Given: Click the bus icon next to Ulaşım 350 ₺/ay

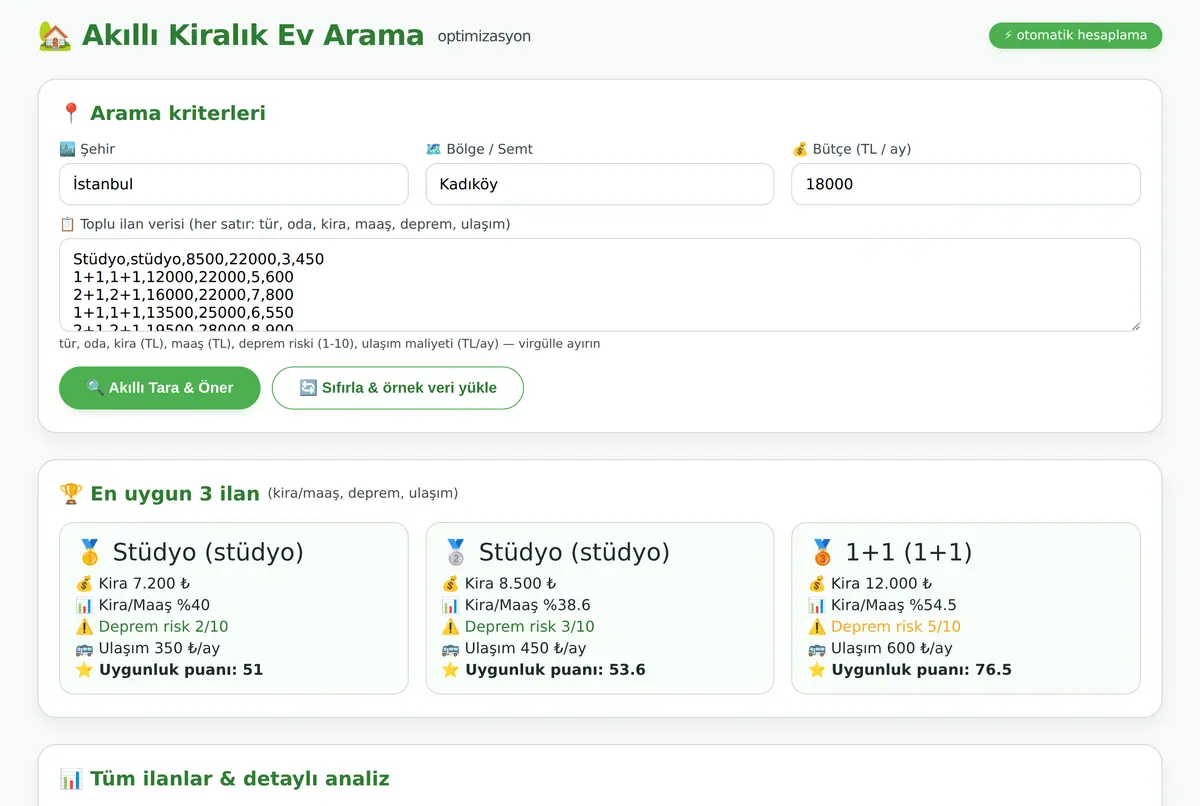Looking at the screenshot, I should coord(84,648).
